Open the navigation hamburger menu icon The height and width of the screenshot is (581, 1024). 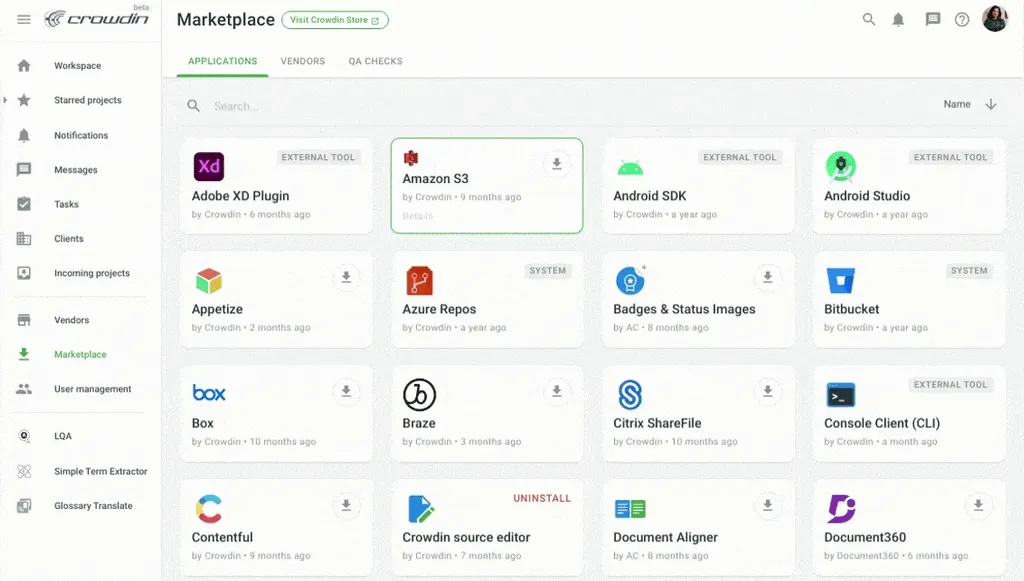24,18
